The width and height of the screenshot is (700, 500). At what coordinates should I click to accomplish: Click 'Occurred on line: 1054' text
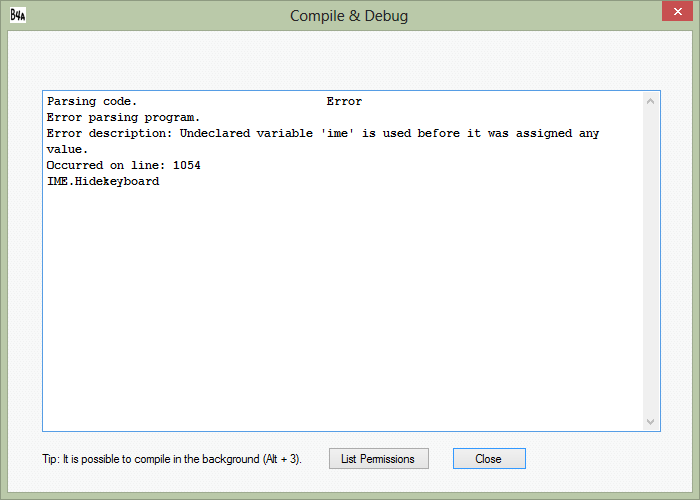[124, 165]
